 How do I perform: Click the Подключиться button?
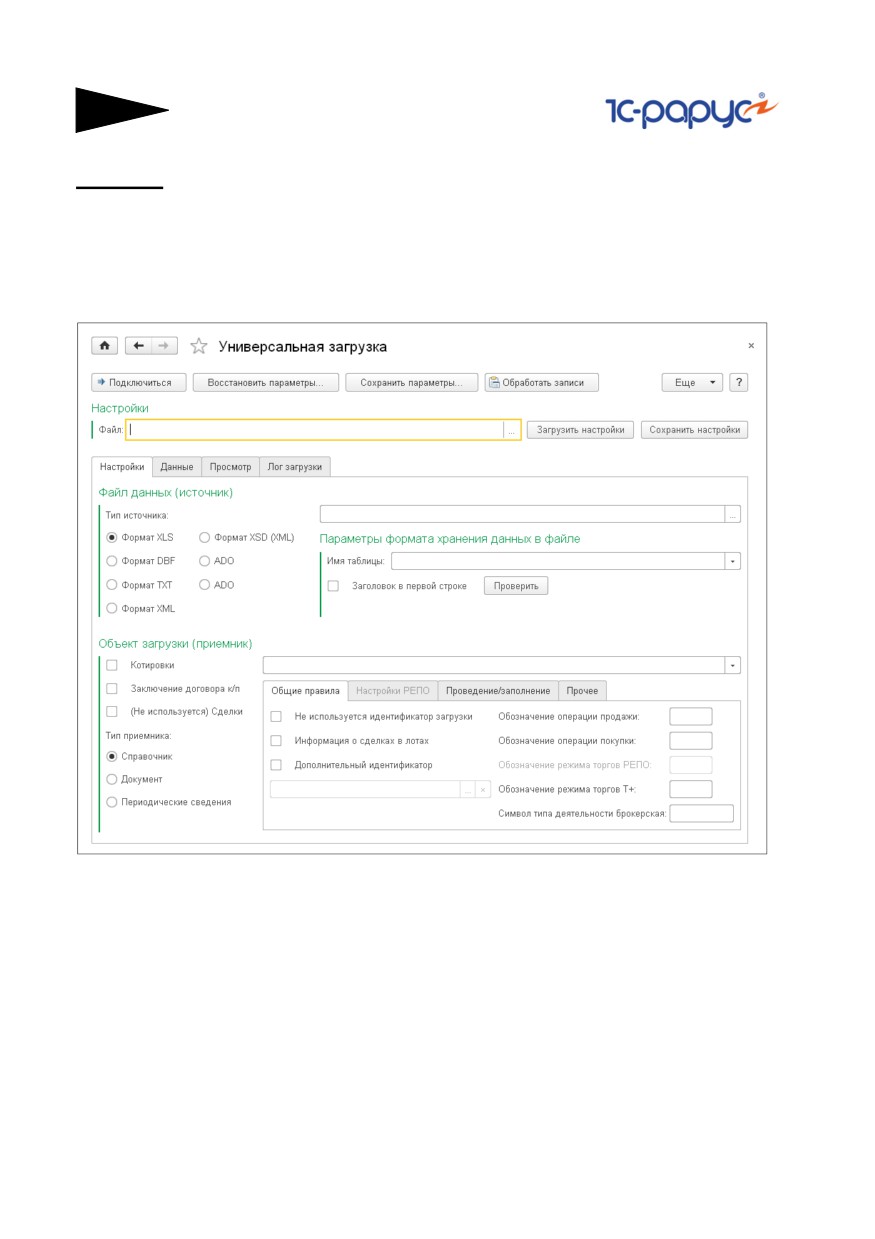139,382
